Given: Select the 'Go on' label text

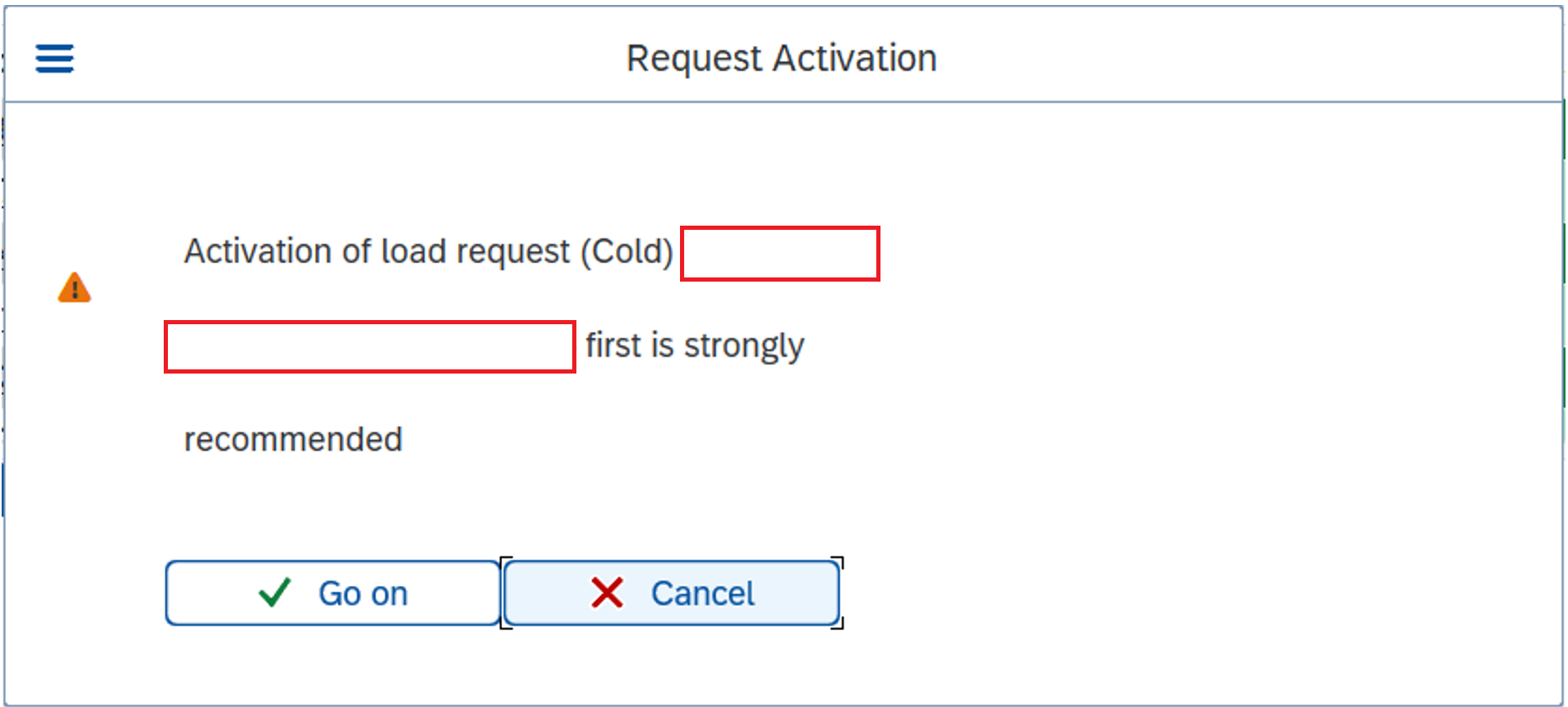Looking at the screenshot, I should point(363,593).
